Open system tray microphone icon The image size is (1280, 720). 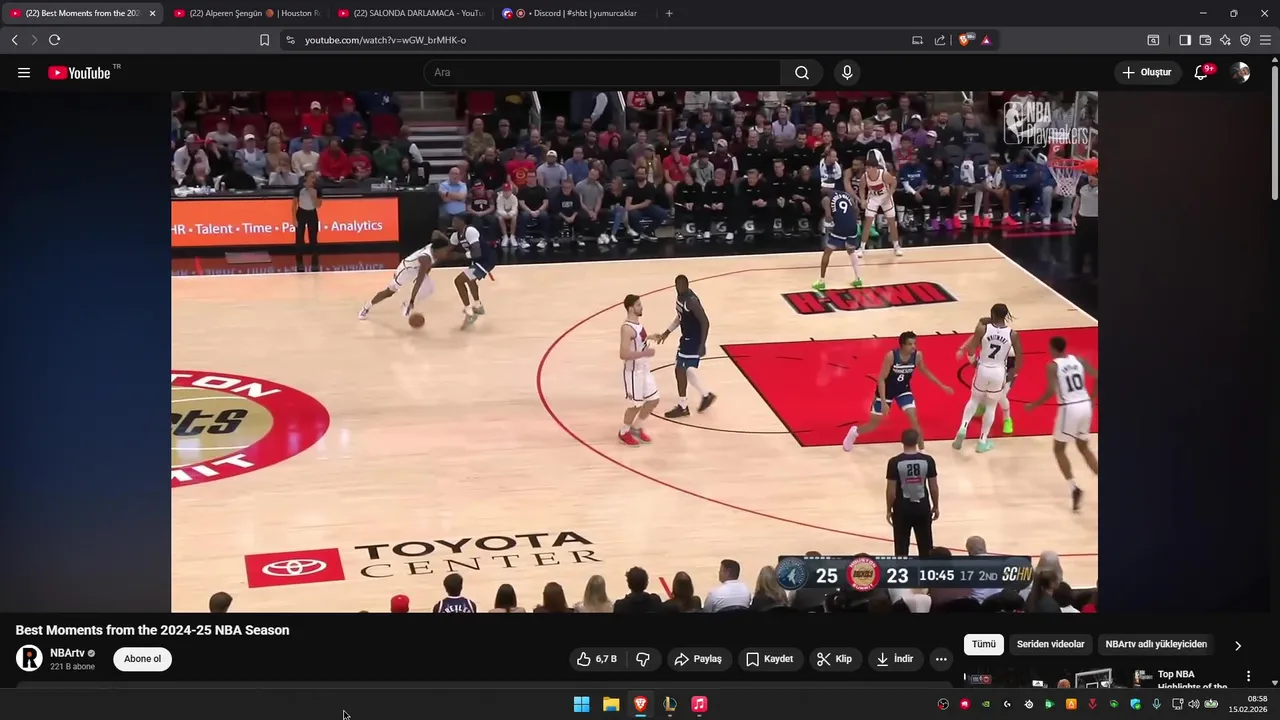(x=1157, y=704)
